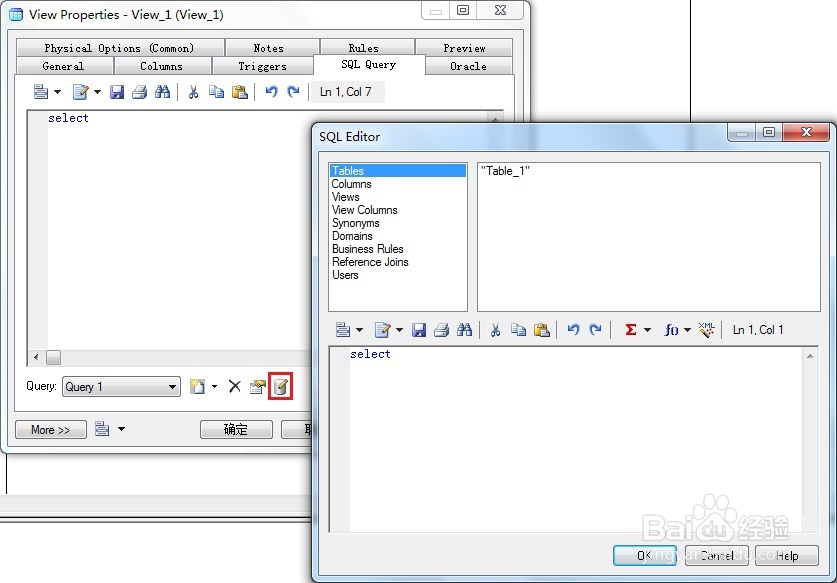837x583 pixels.
Task: Open query Properties icon next to delete
Action: [x=257, y=386]
